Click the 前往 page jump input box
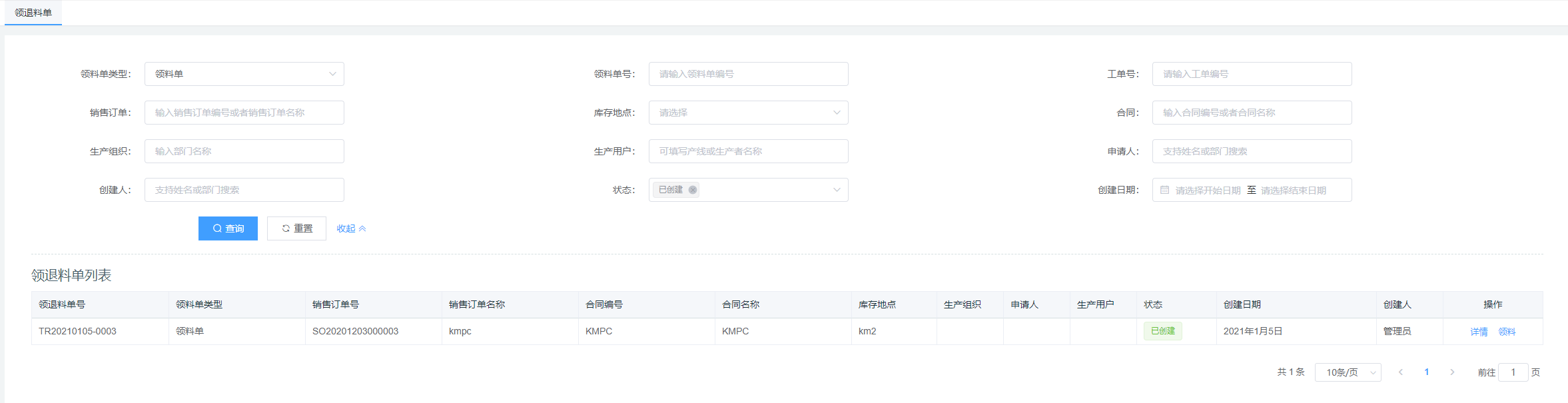The image size is (1568, 403). [1513, 372]
